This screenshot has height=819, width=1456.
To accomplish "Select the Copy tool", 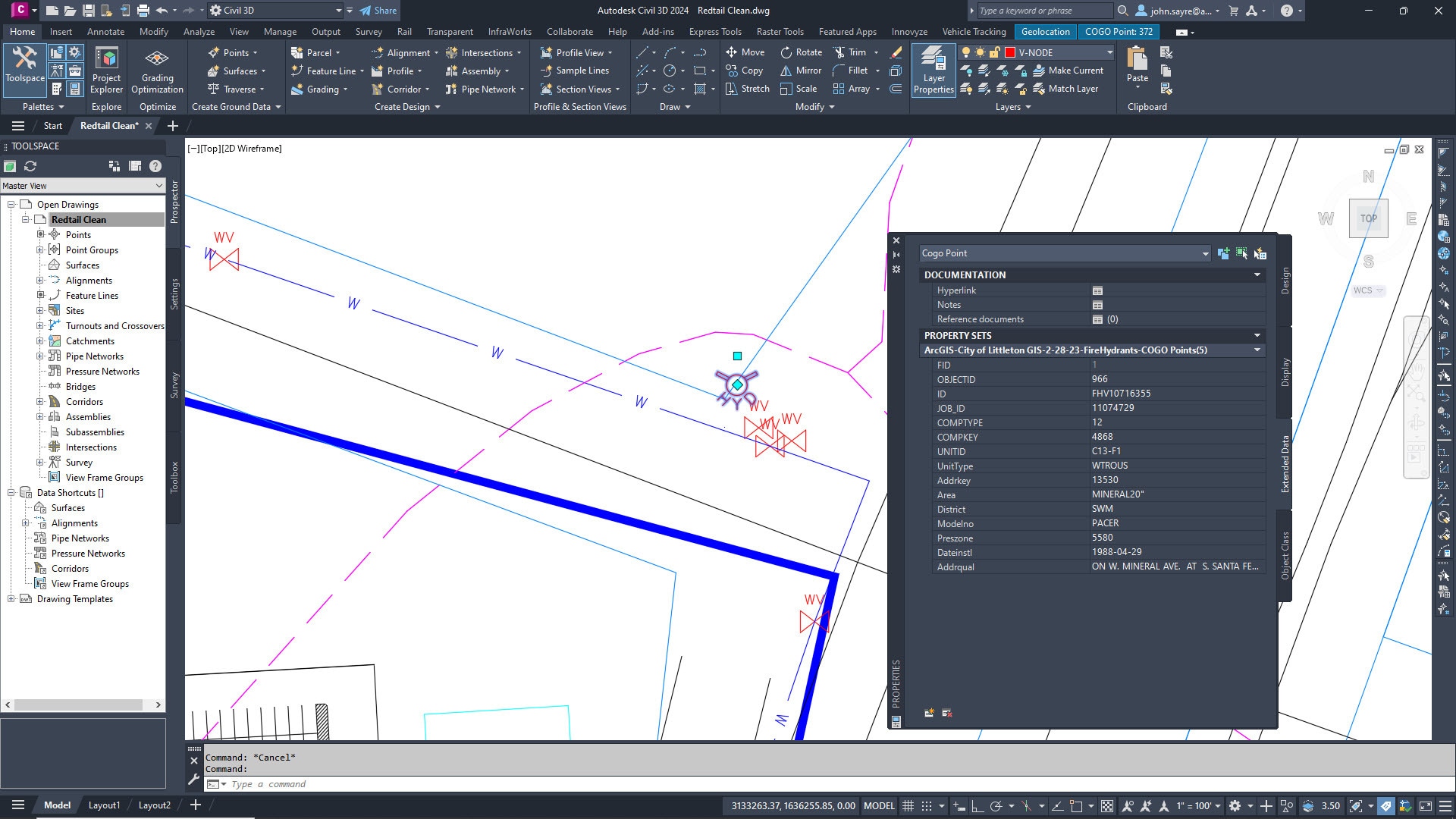I will [745, 71].
